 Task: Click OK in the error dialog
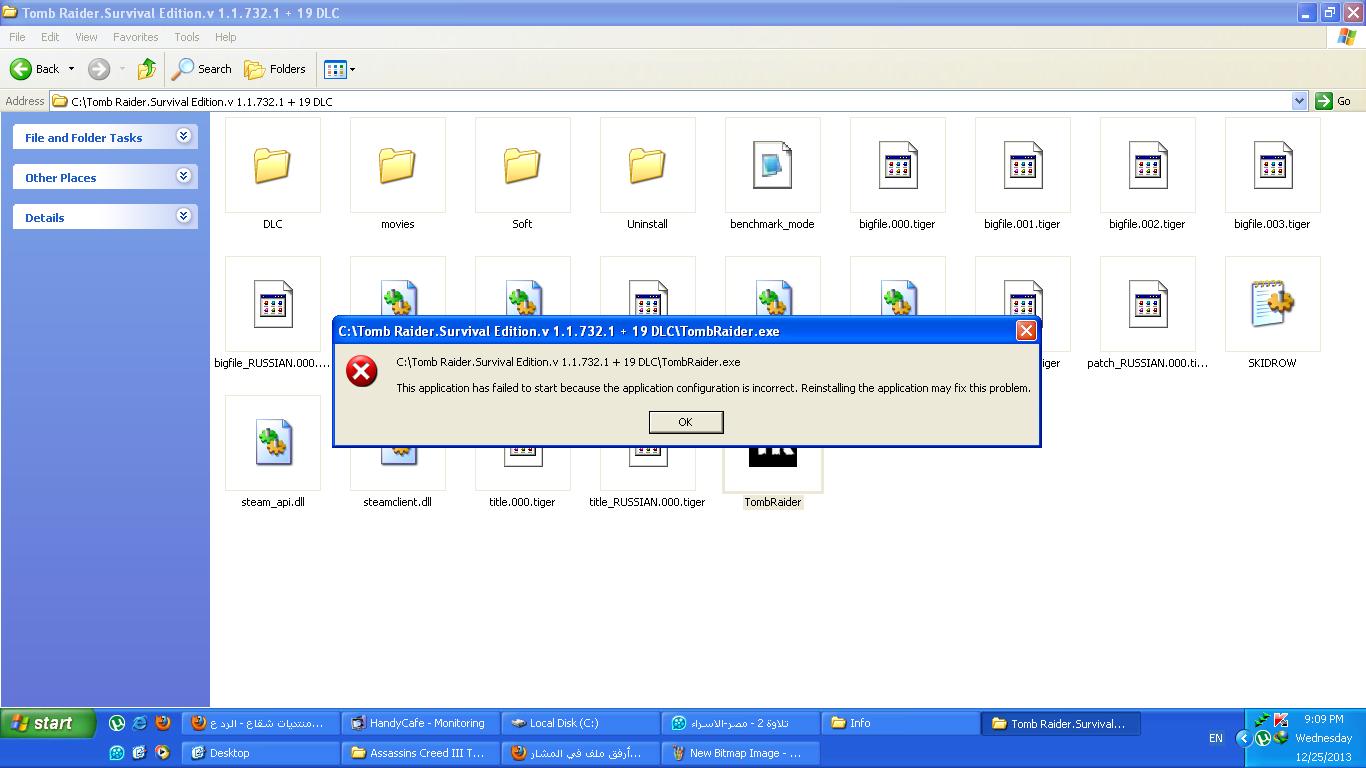tap(685, 422)
